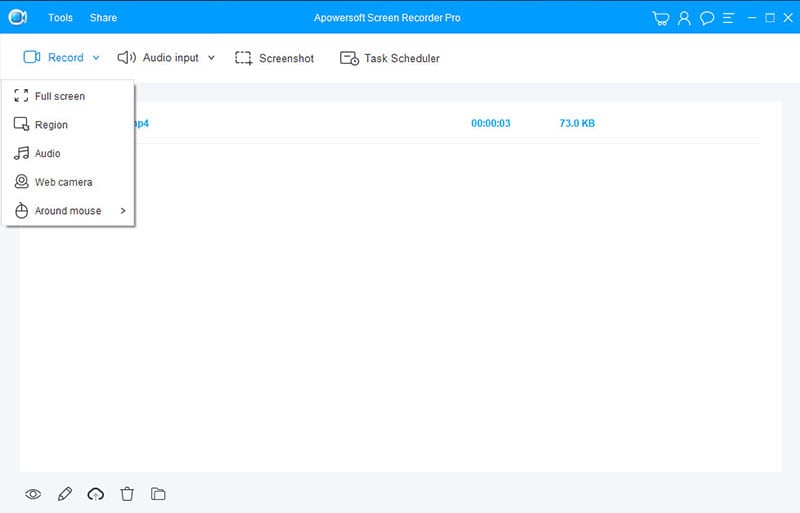Open the Tools menu

coord(60,17)
